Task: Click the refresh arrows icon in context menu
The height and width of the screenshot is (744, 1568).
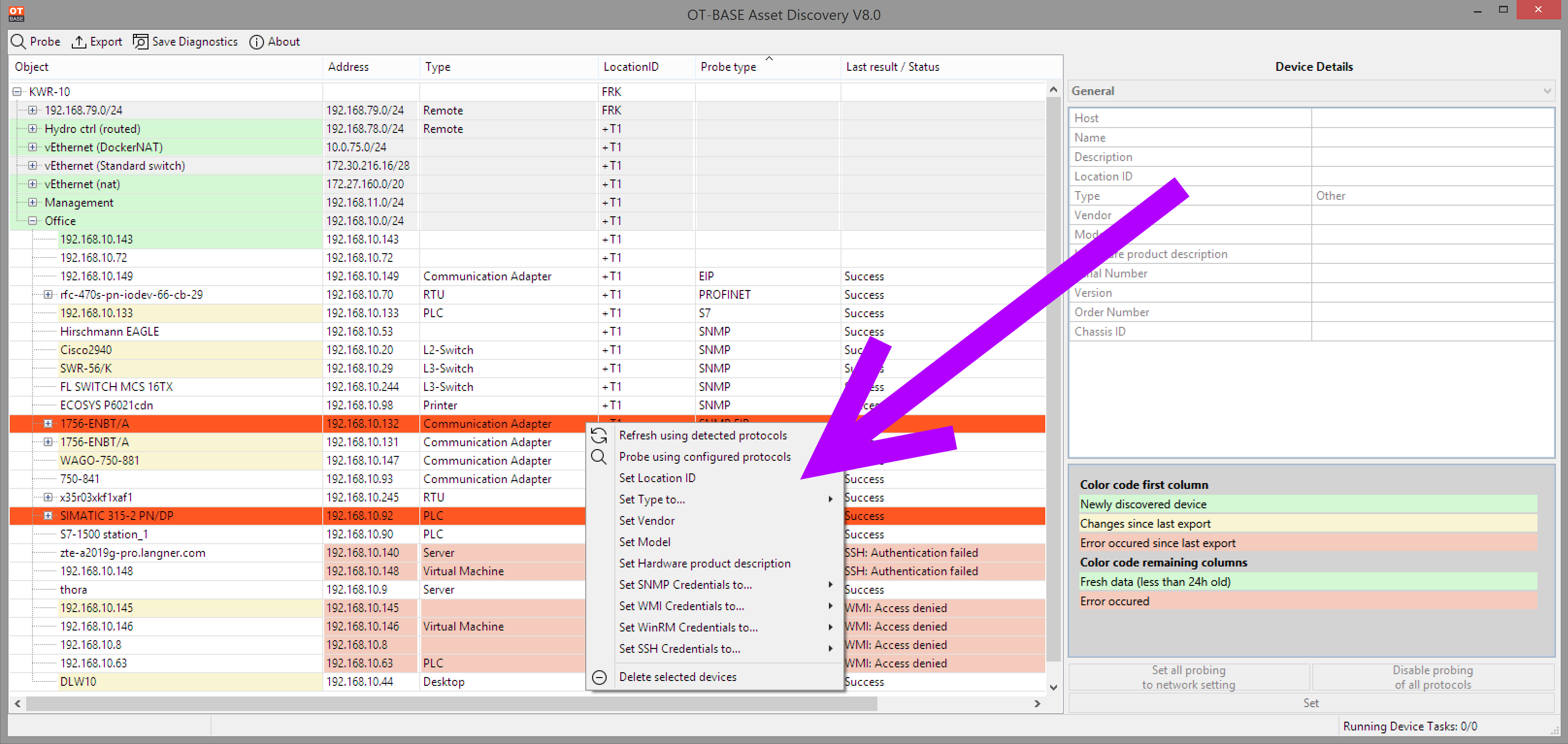Action: pos(599,436)
